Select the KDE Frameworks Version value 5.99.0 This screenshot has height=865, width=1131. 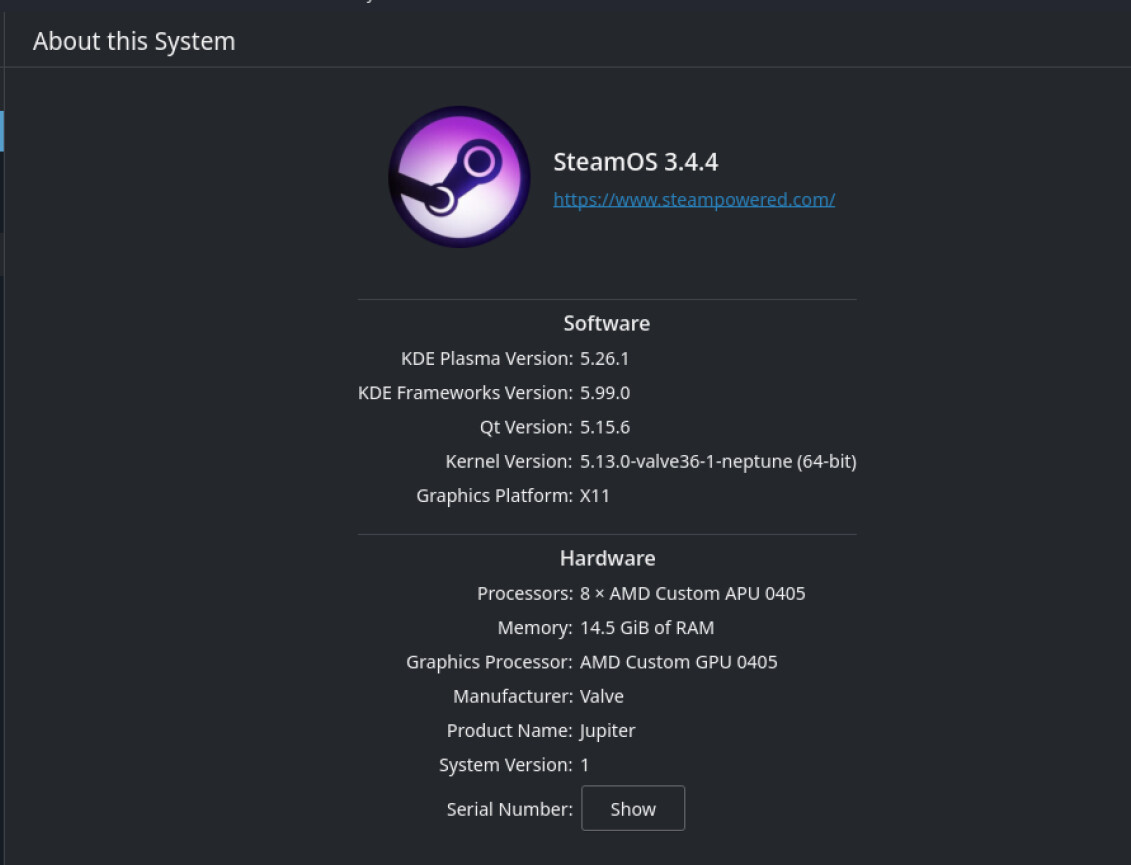pos(604,393)
